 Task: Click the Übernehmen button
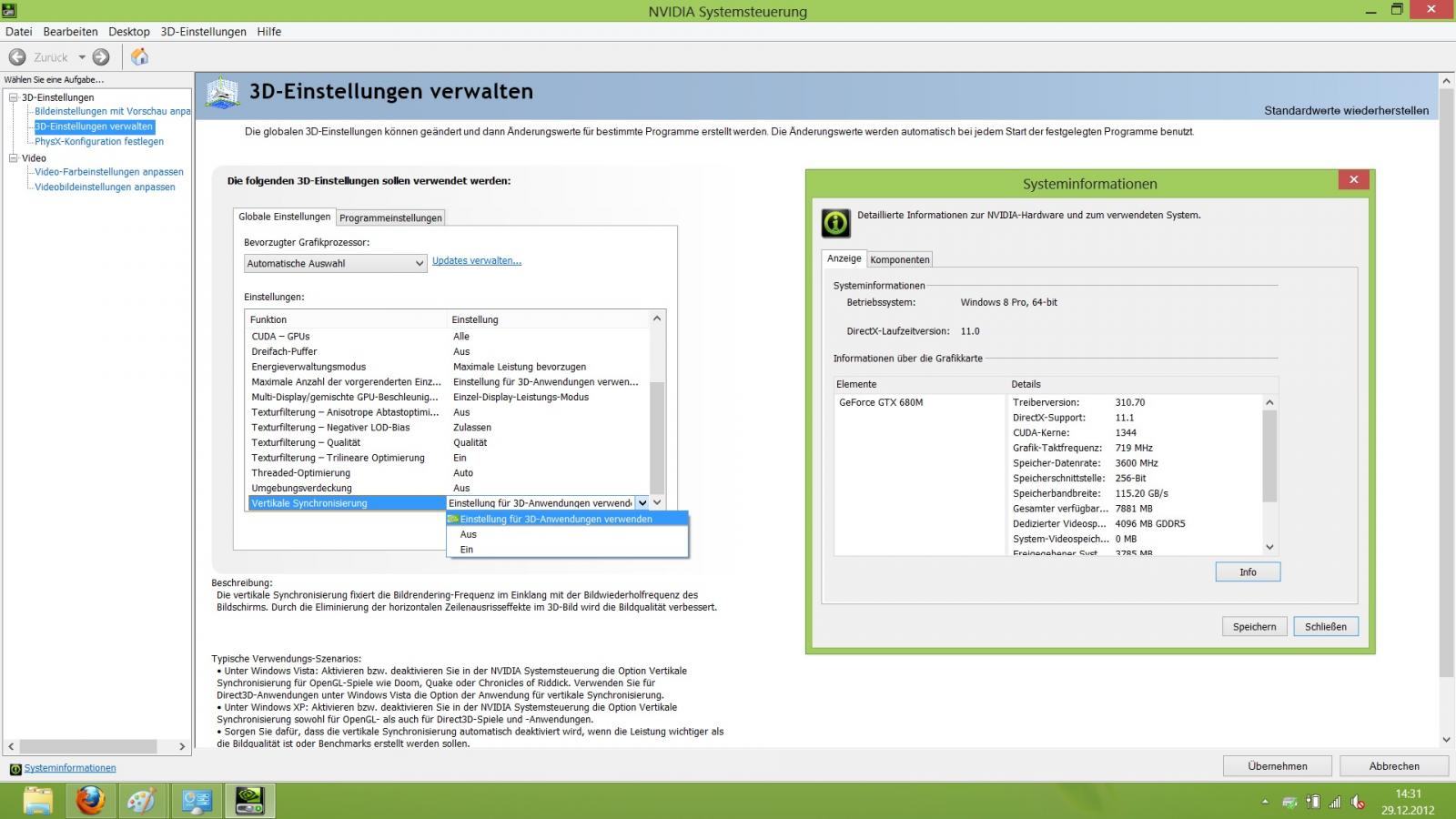[1278, 766]
